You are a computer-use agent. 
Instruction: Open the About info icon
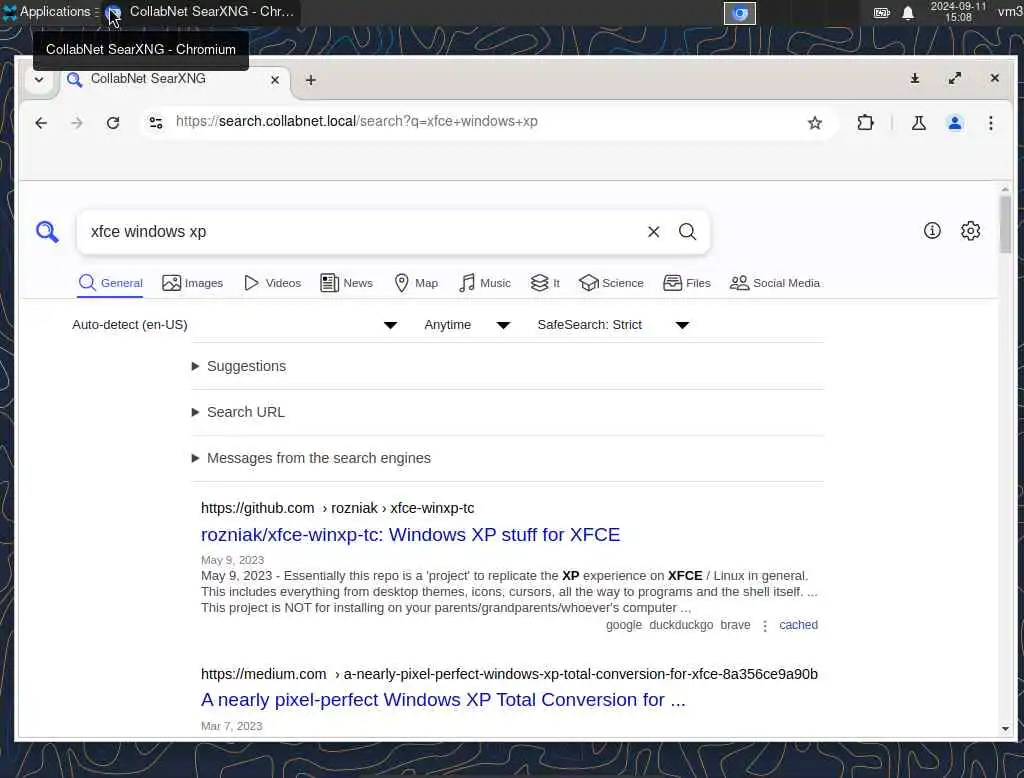(x=932, y=231)
